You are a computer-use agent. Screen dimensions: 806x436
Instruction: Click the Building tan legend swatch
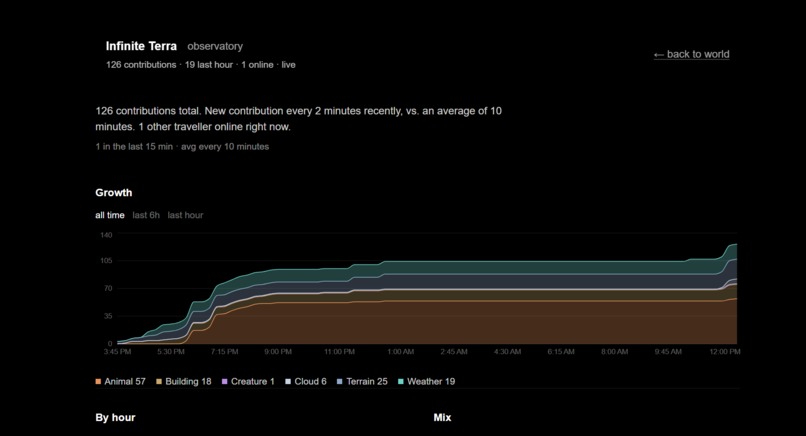click(x=159, y=382)
